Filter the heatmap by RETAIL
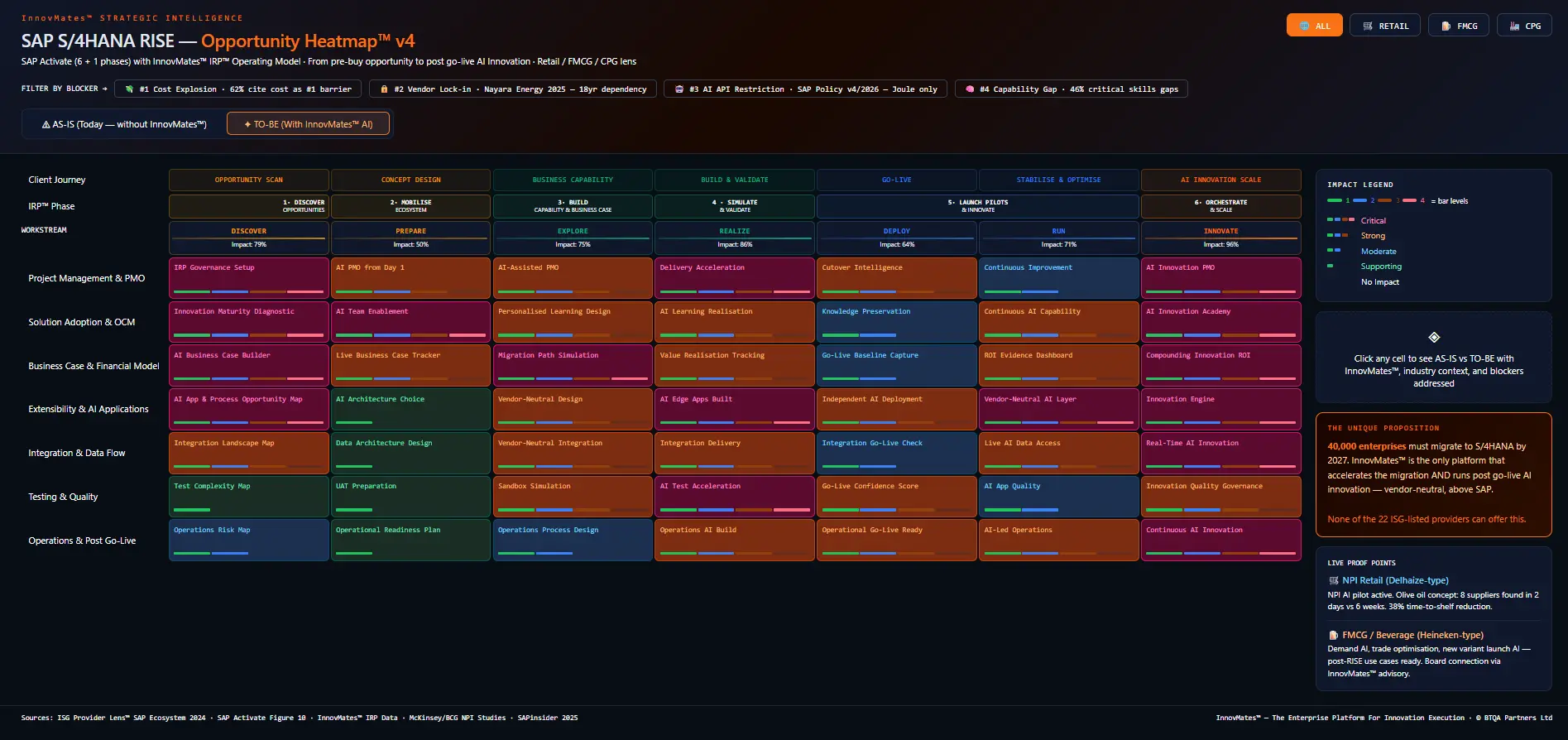1568x740 pixels. click(1385, 26)
